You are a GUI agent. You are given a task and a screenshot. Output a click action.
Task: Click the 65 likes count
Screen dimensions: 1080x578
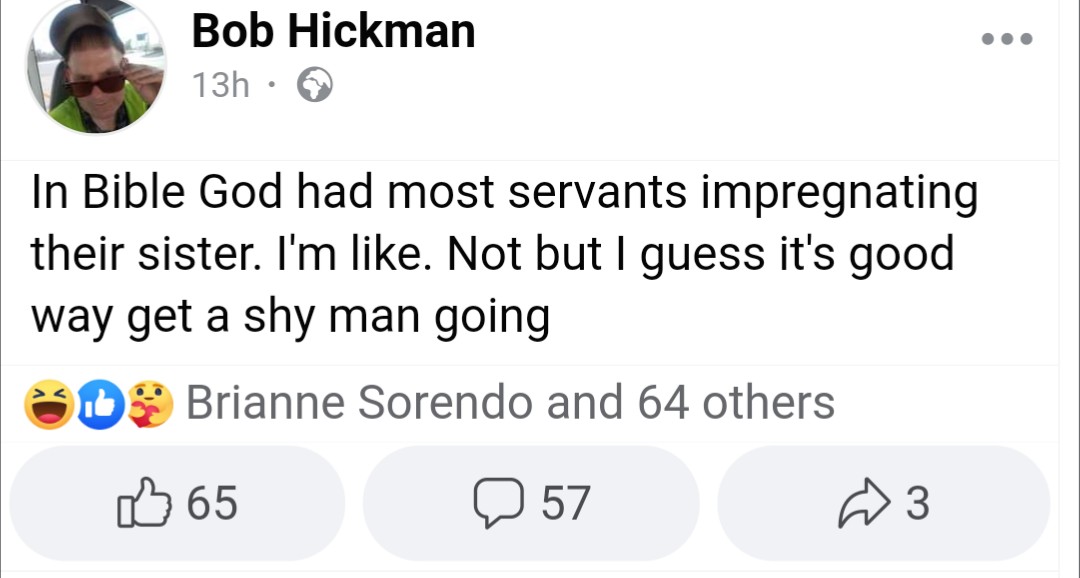212,503
